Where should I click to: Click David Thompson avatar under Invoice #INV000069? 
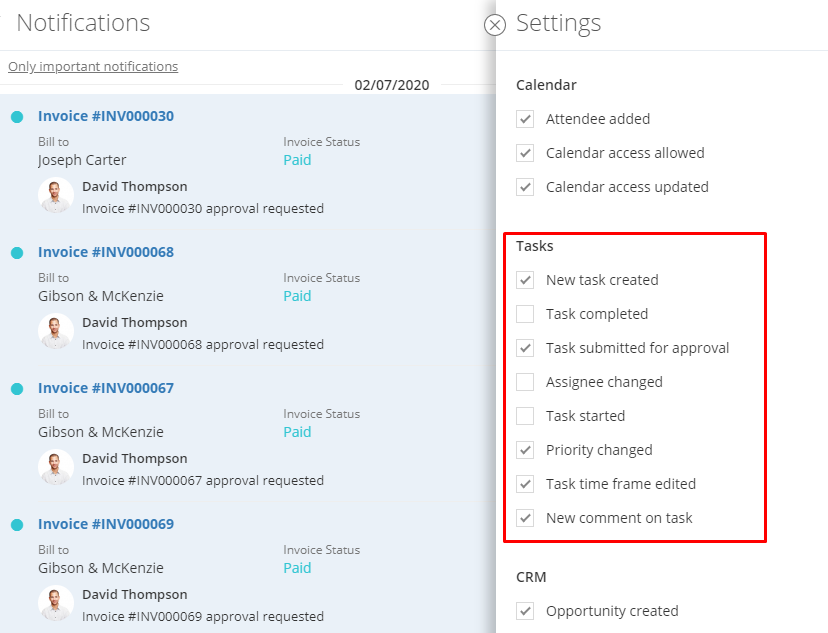pos(55,603)
